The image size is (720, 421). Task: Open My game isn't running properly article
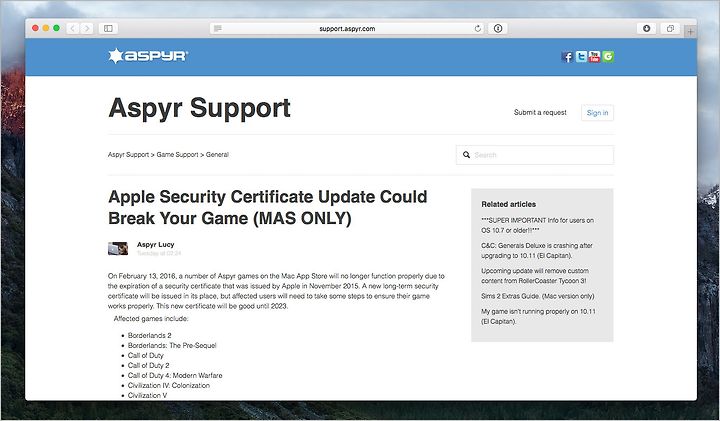click(538, 316)
